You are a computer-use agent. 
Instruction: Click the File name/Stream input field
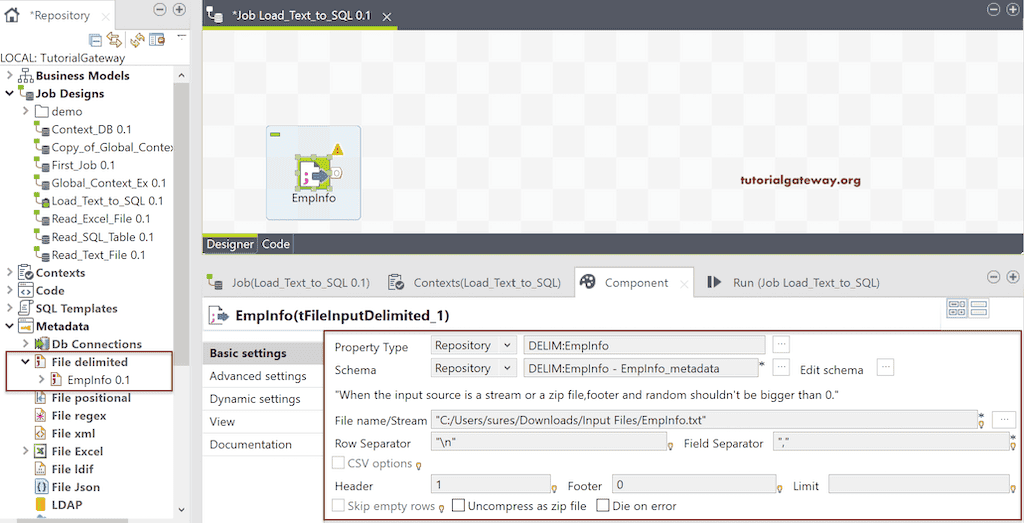coord(704,420)
